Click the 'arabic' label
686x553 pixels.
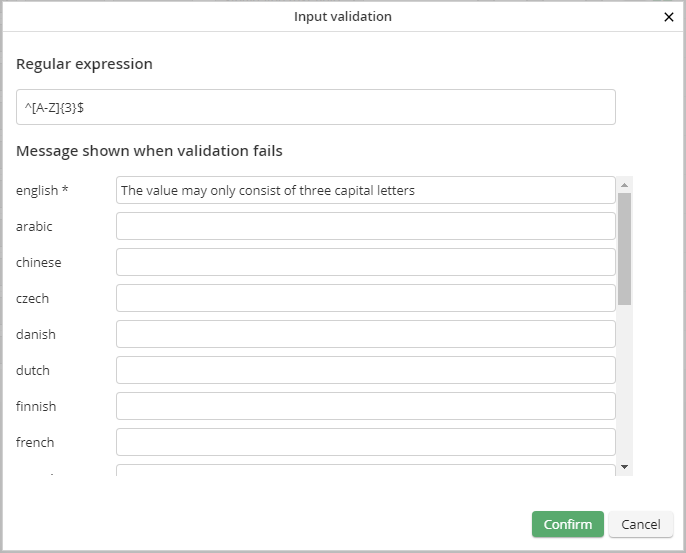tap(34, 226)
